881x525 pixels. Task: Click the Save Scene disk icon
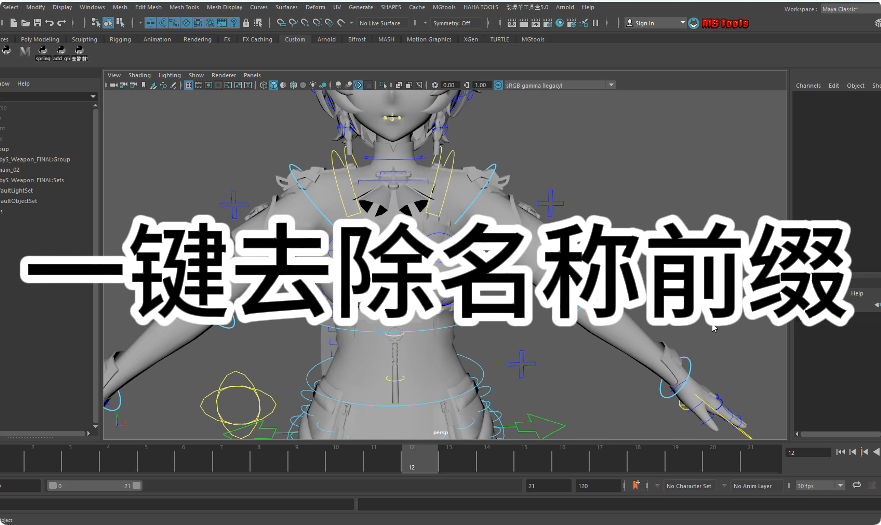coord(37,23)
